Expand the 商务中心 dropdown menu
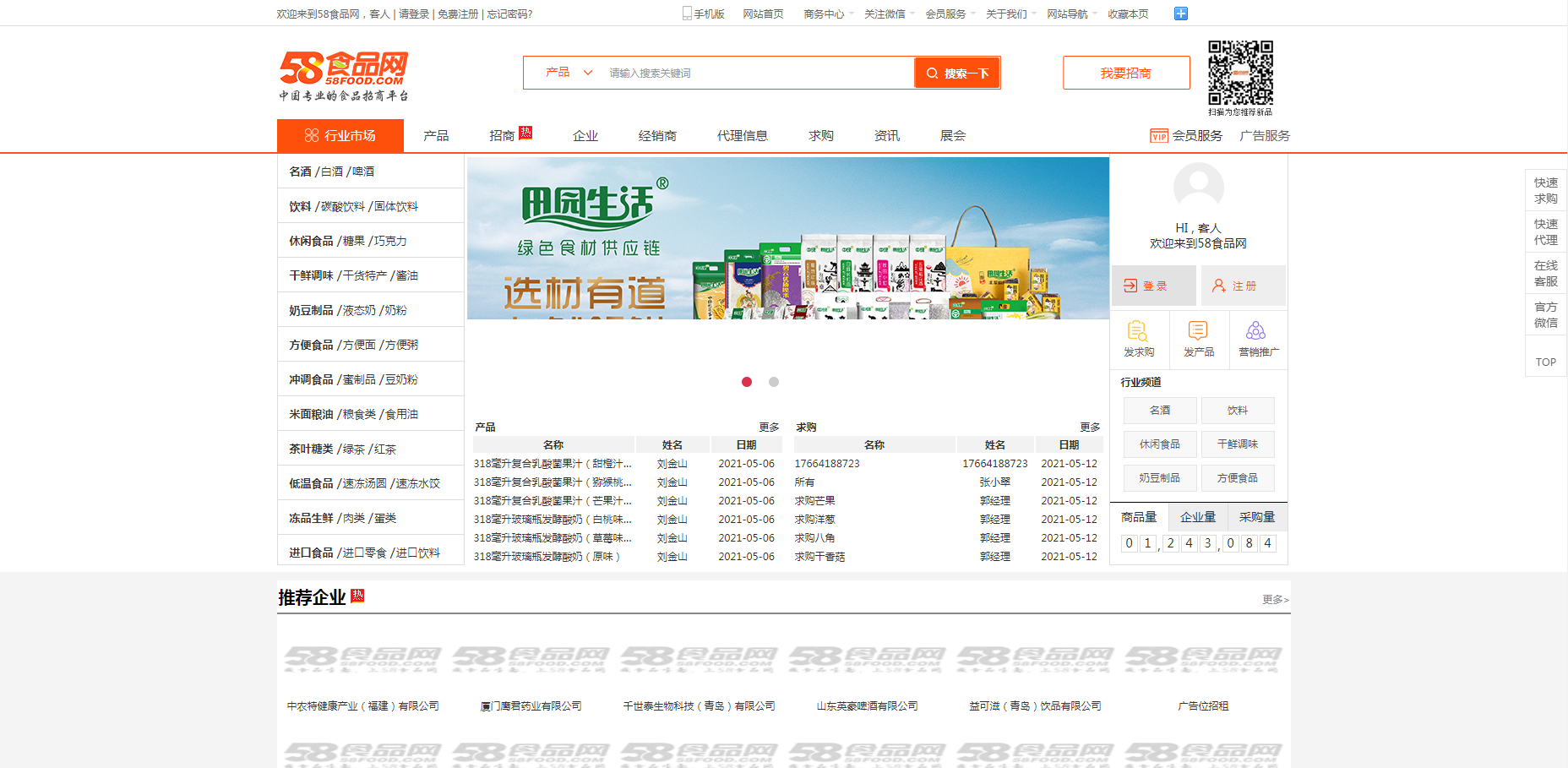This screenshot has width=1568, height=768. 823,13
